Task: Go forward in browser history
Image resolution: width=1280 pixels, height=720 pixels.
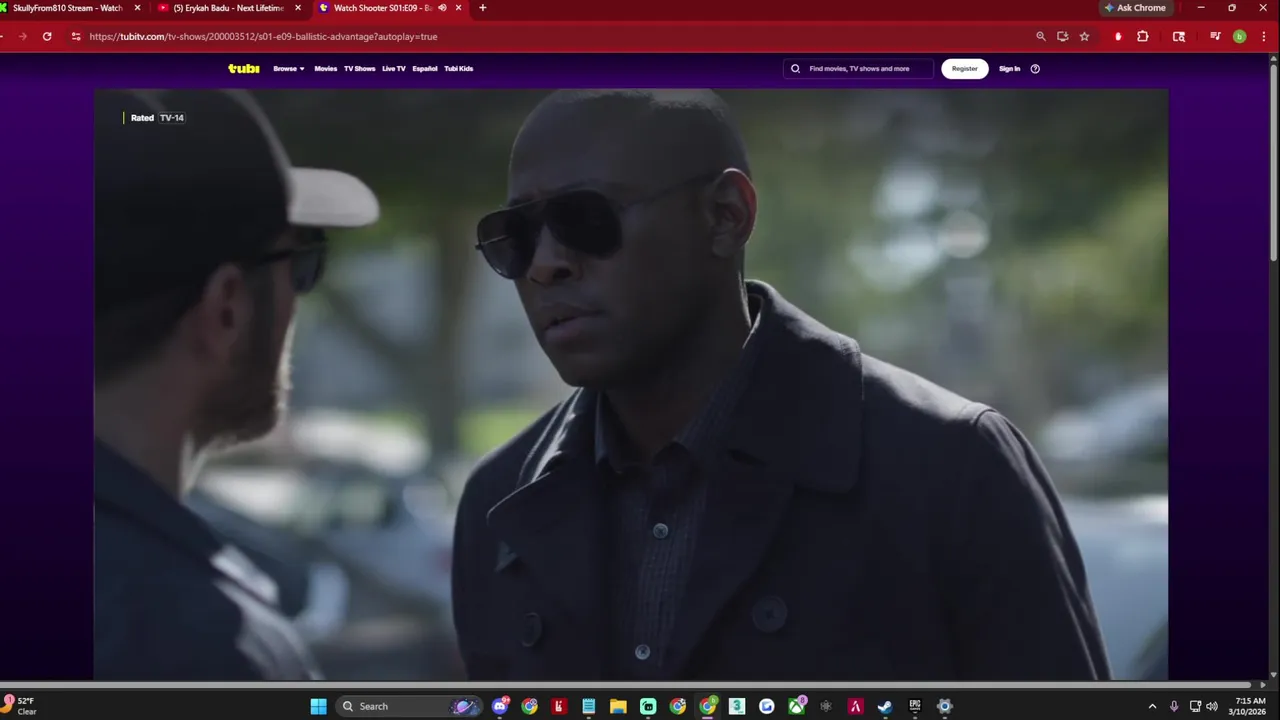Action: click(x=22, y=36)
